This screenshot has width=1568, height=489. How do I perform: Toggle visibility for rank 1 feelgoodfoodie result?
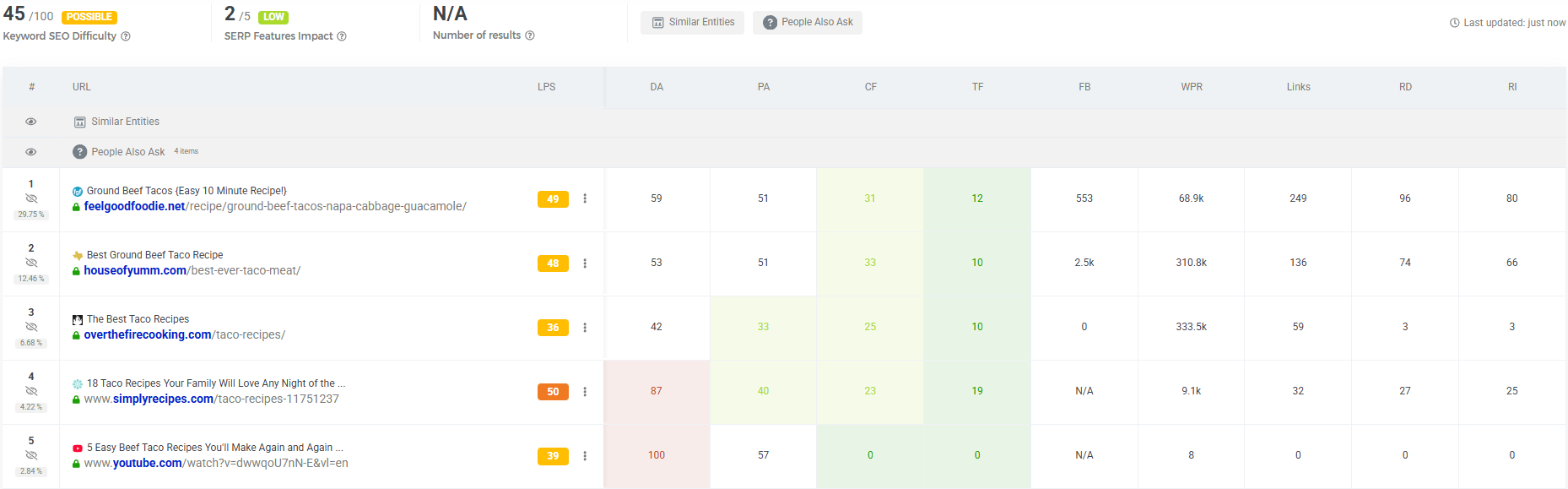point(31,198)
